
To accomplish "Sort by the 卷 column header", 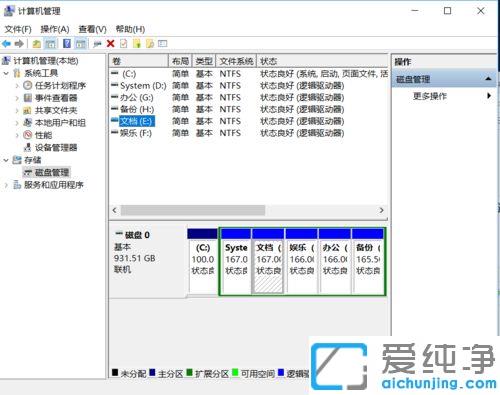I will 139,61.
